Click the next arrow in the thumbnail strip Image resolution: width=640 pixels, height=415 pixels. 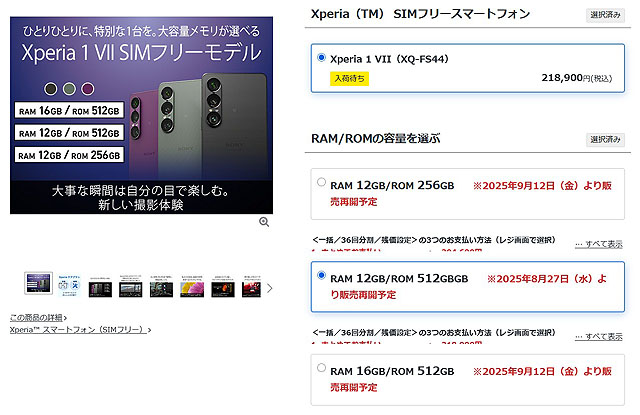(x=269, y=288)
